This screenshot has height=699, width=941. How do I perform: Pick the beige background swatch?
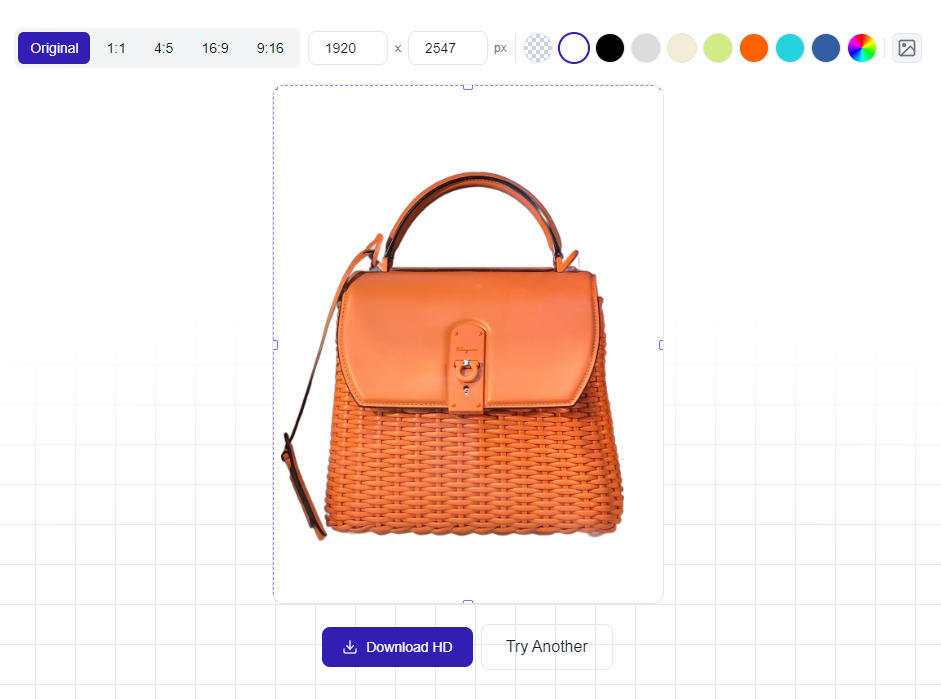pyautogui.click(x=682, y=48)
